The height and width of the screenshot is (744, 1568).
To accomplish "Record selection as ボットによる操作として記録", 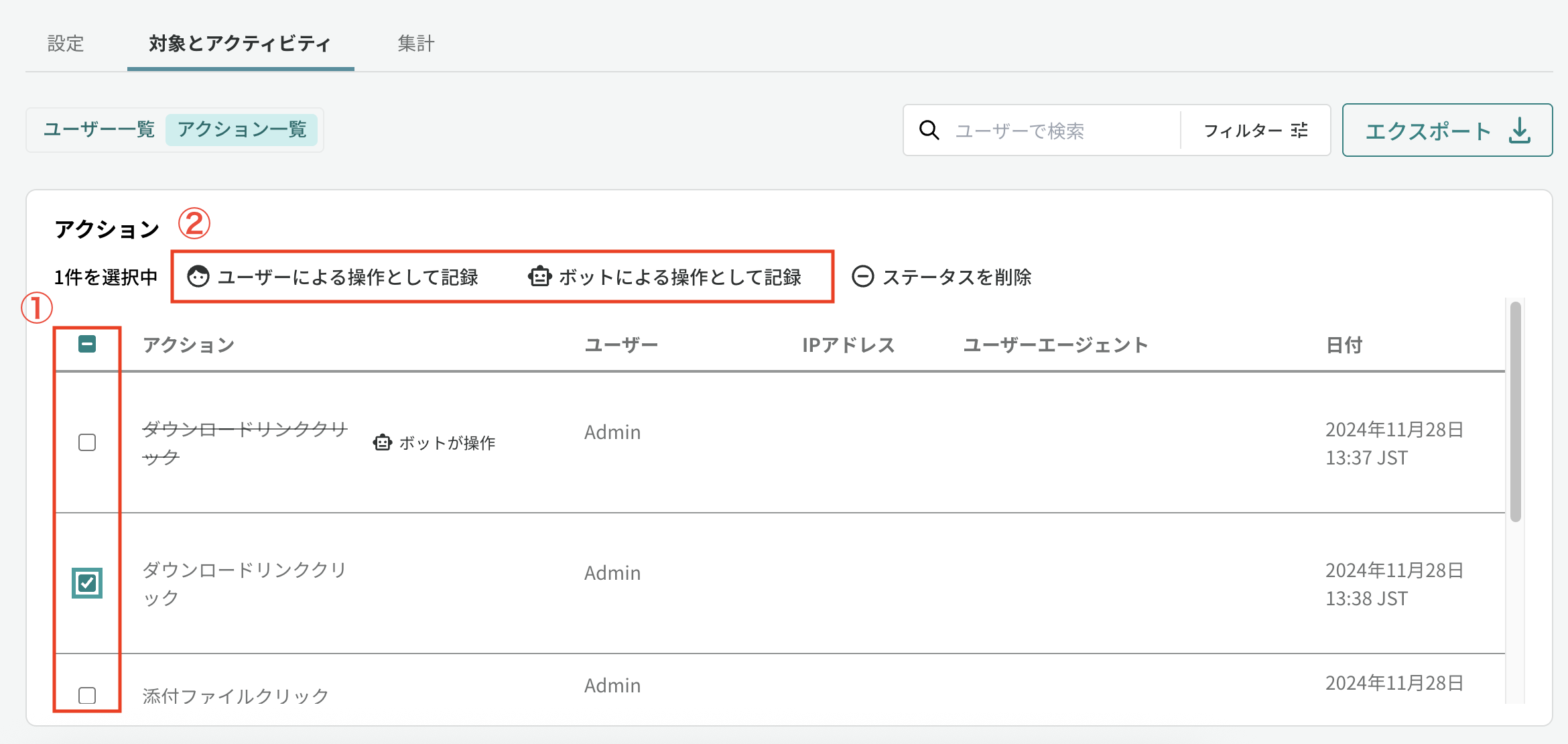I will (665, 276).
